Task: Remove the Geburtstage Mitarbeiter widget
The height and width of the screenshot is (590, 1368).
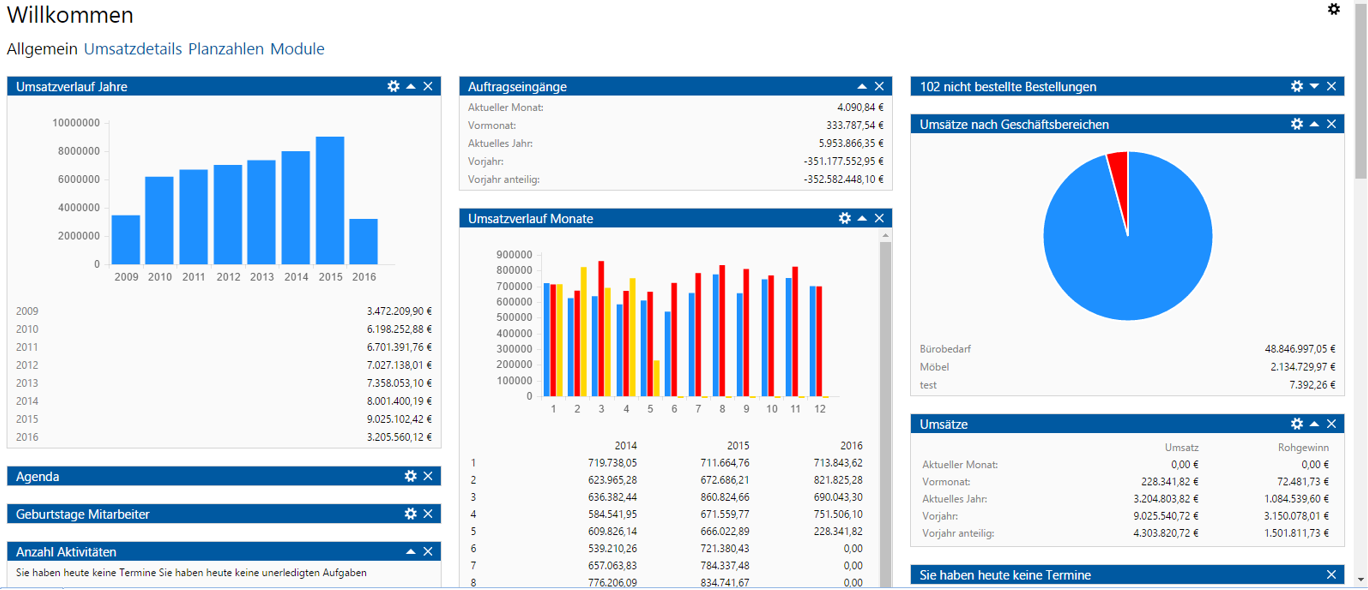Action: coord(428,514)
